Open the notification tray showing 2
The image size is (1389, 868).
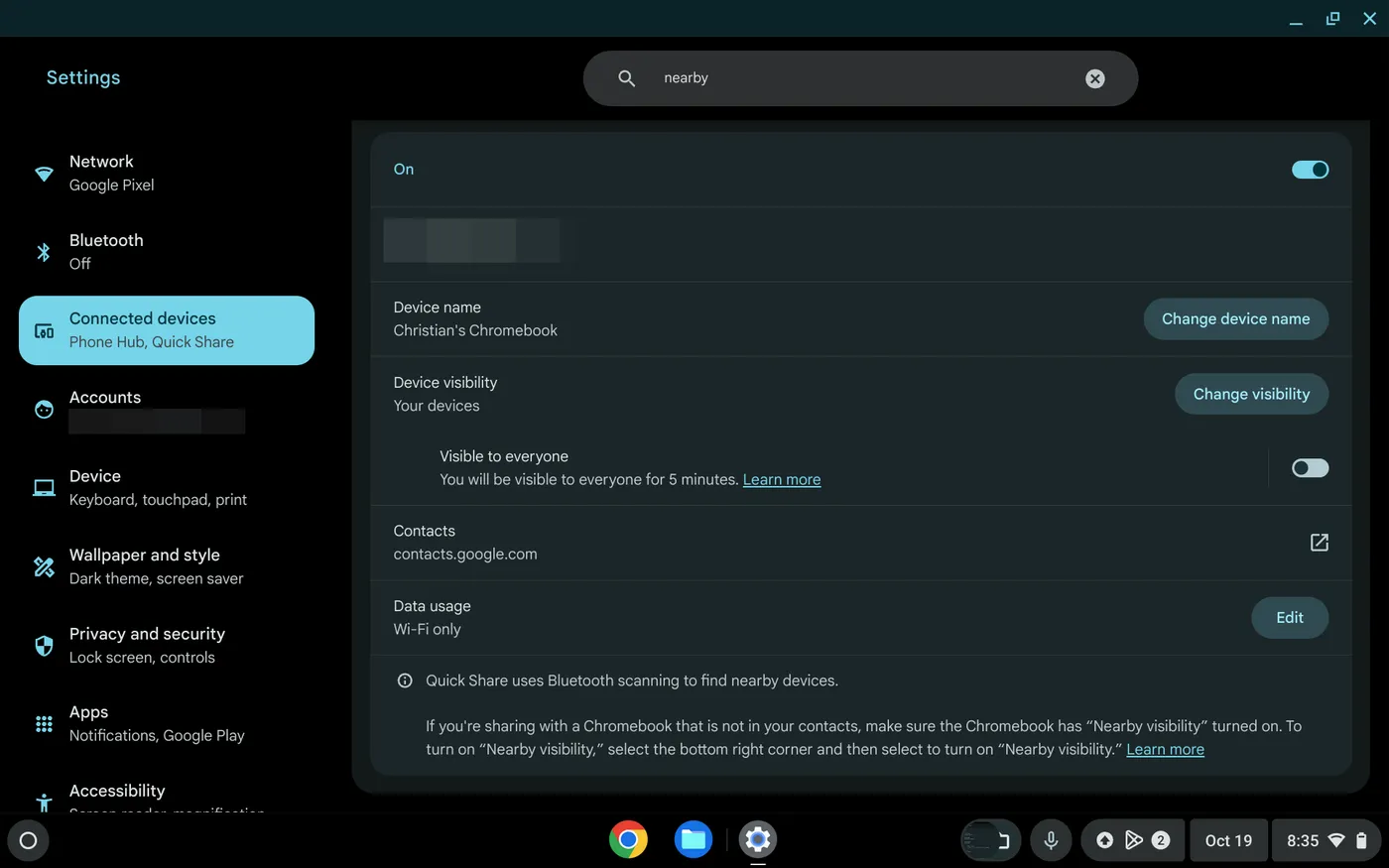[x=1132, y=840]
